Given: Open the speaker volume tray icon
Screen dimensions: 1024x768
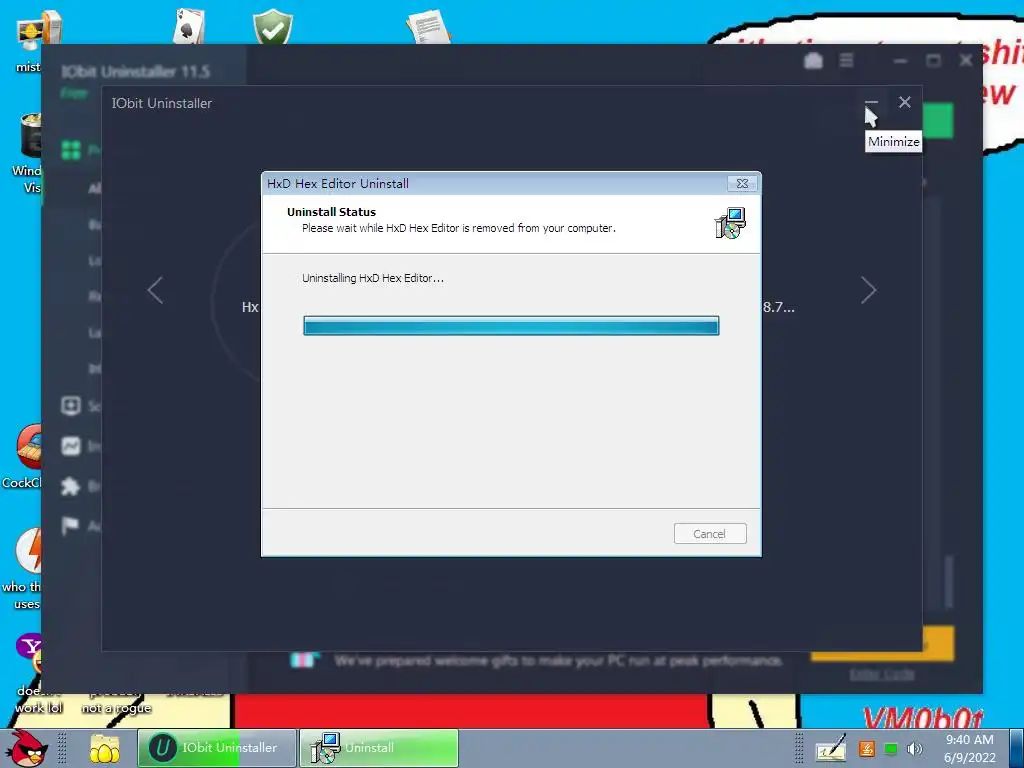Looking at the screenshot, I should click(x=915, y=748).
